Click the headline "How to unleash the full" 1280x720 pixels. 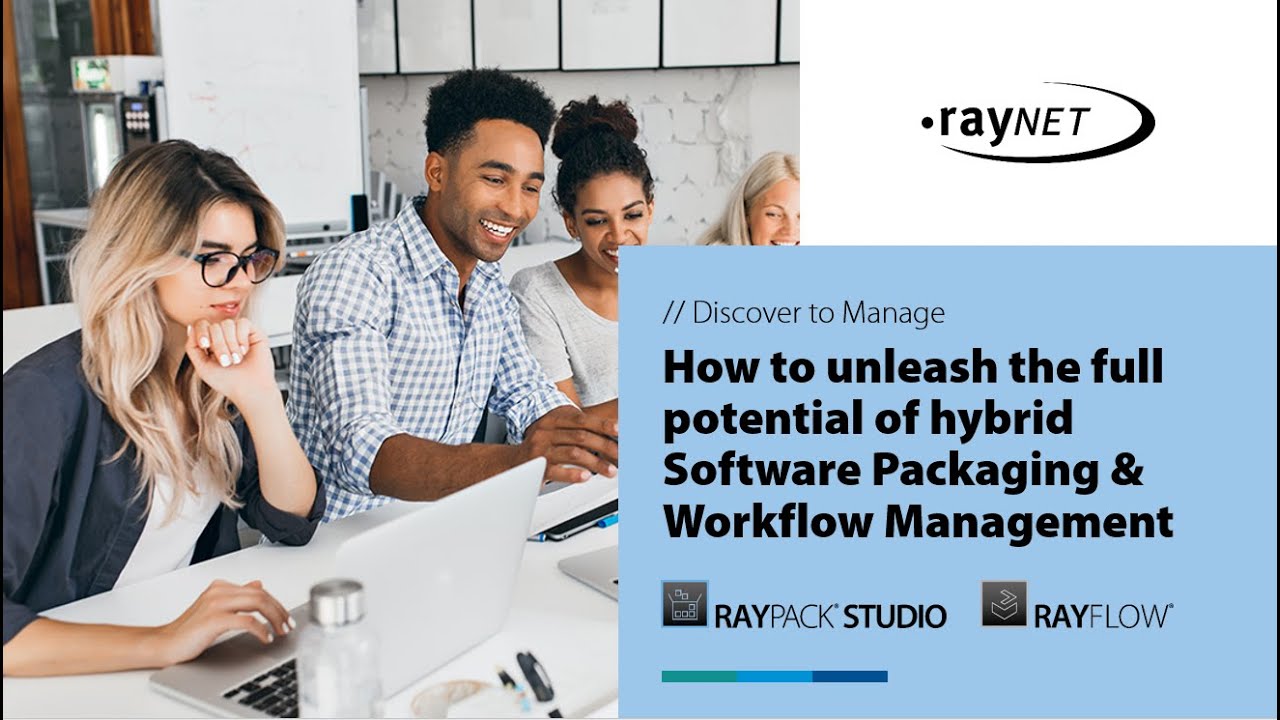coord(913,368)
